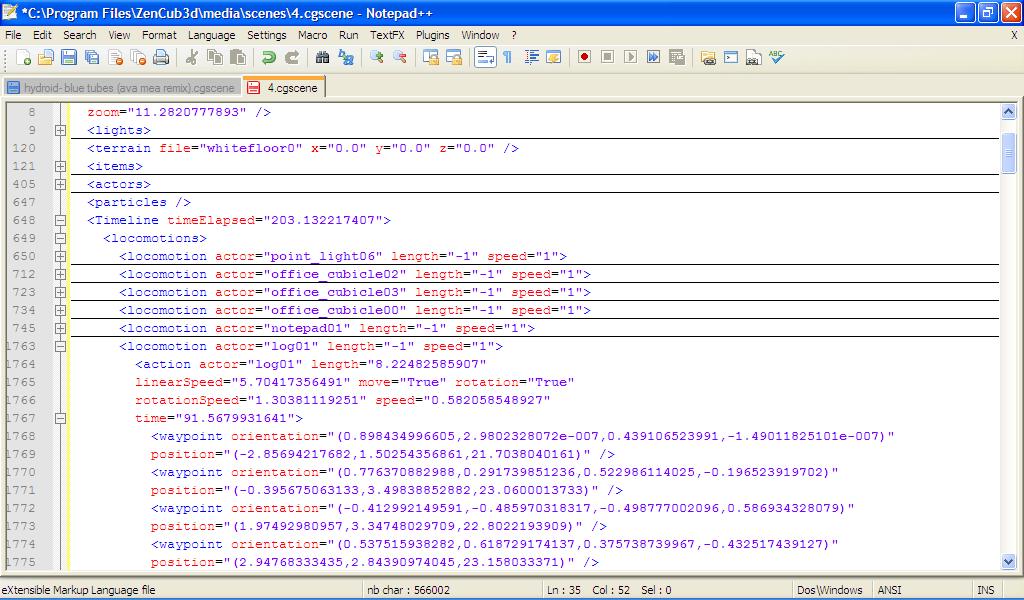Click the ANSI encoding status bar field

point(889,590)
